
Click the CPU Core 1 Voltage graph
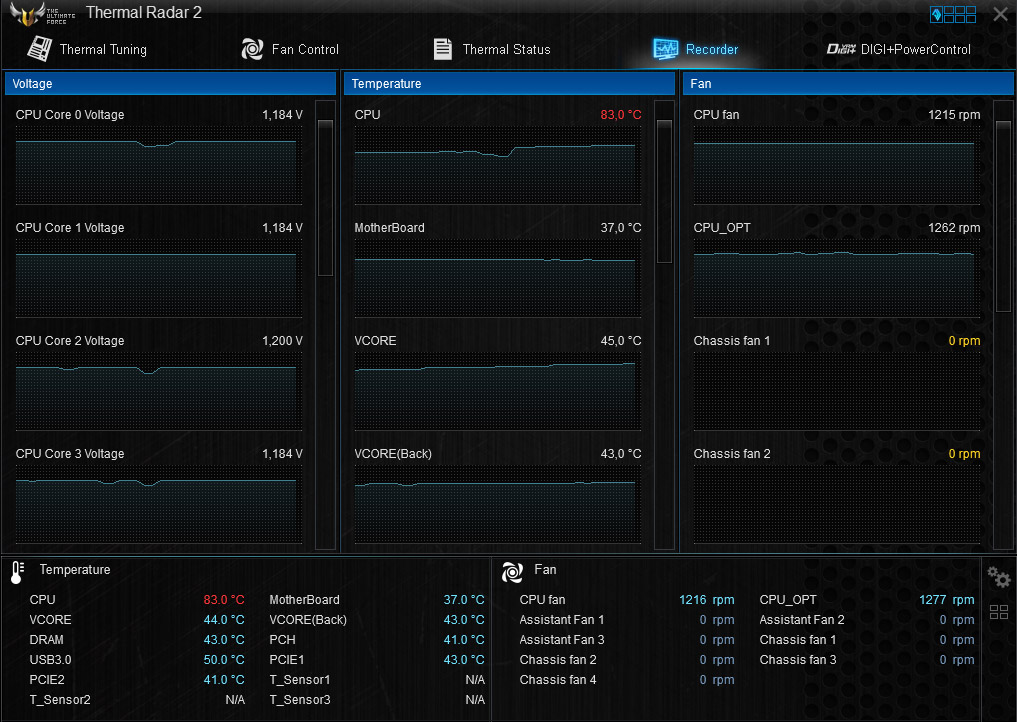point(159,278)
